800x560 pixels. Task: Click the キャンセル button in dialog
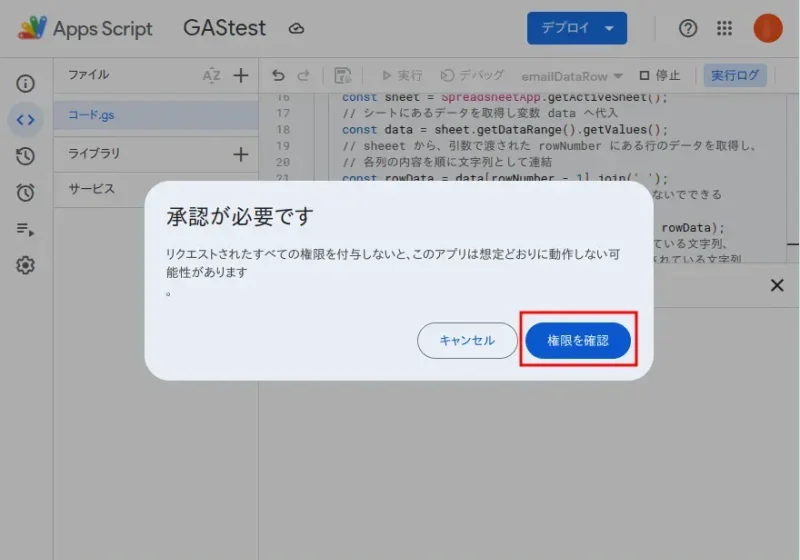tap(467, 340)
